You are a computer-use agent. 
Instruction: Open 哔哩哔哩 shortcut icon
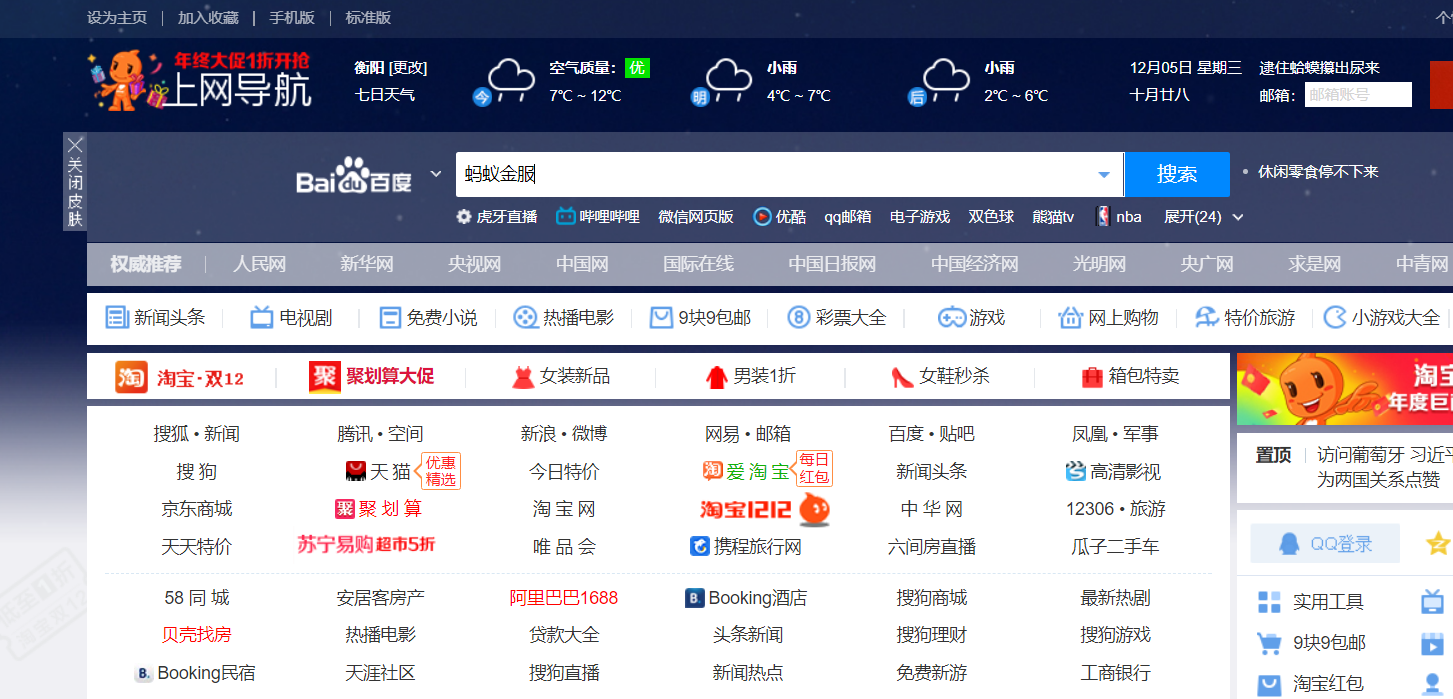tap(566, 217)
